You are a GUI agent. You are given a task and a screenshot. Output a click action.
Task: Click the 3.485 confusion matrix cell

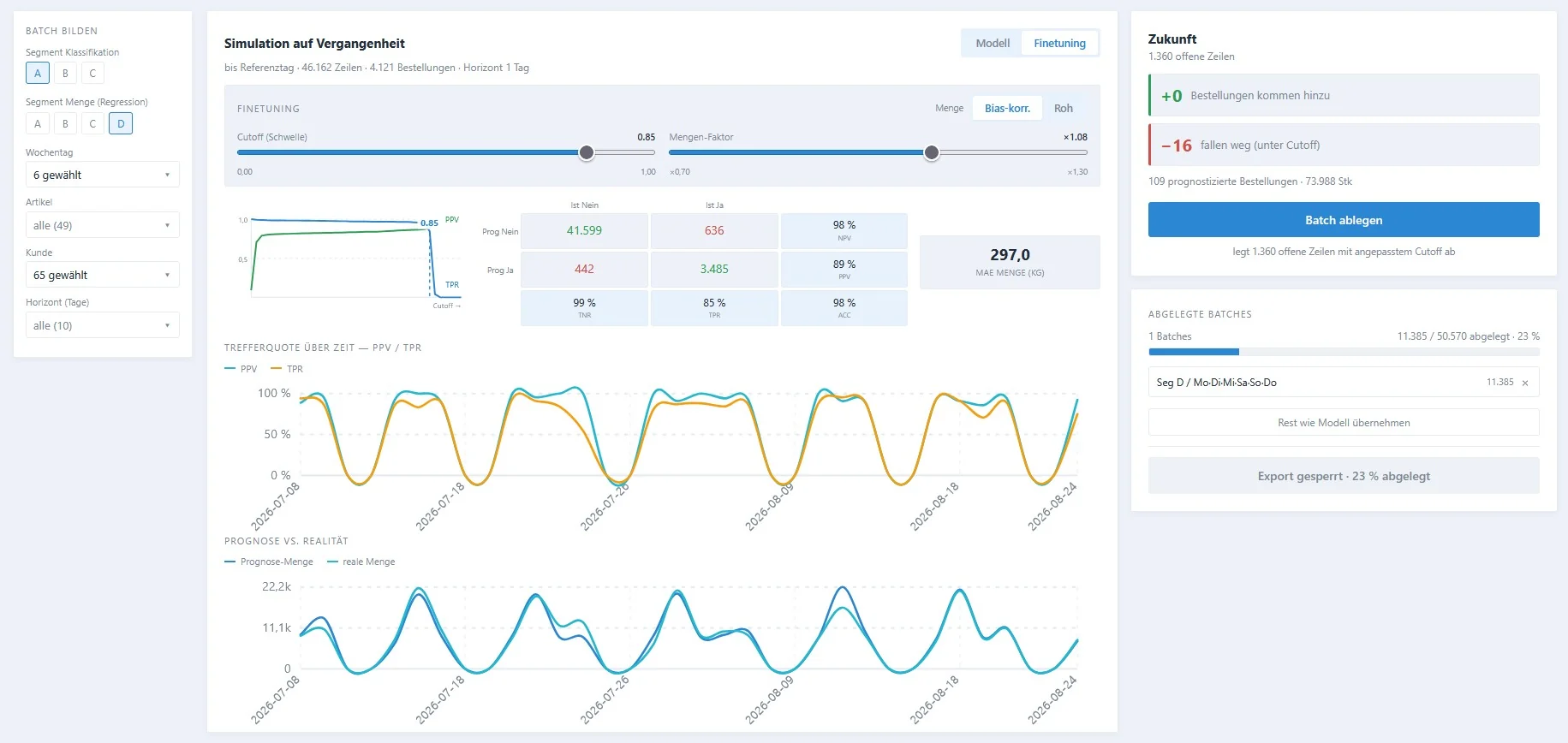click(714, 269)
